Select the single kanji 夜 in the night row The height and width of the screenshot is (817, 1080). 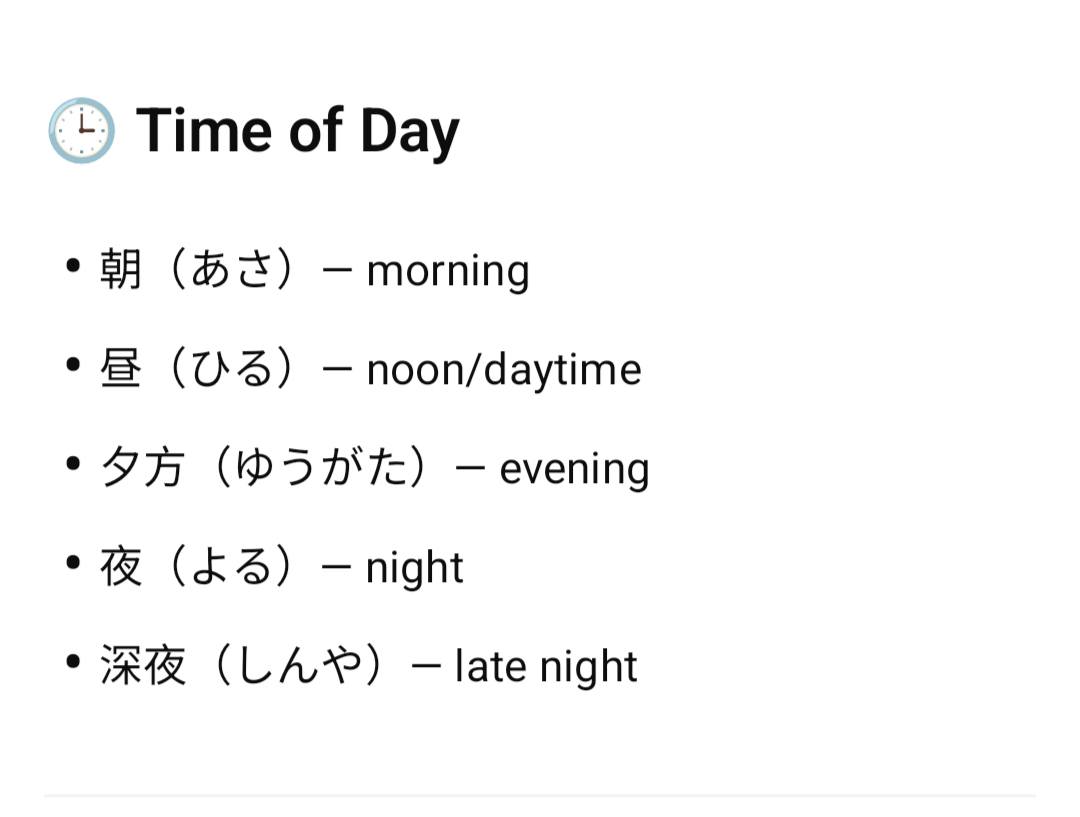tap(121, 568)
